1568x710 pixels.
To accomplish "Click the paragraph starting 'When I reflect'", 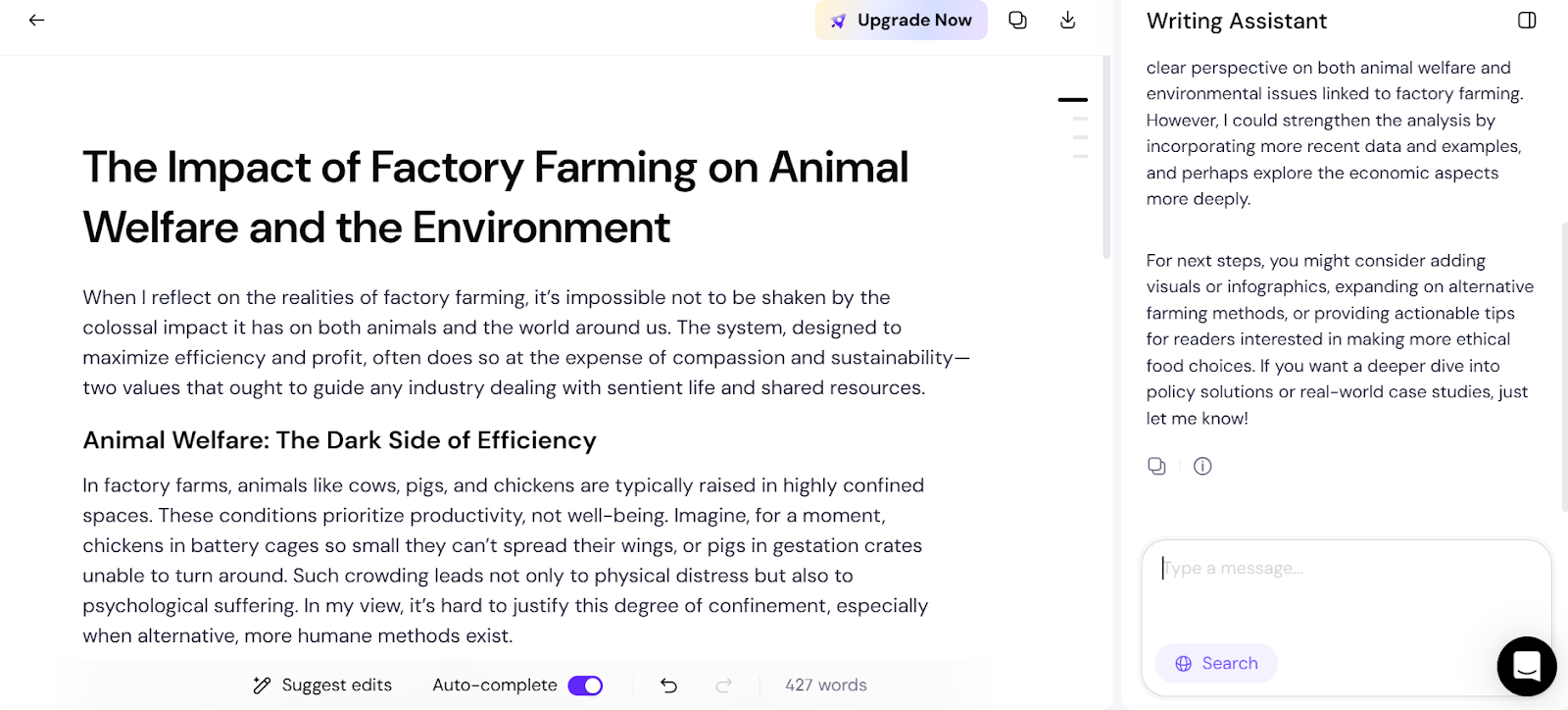I will pos(526,342).
